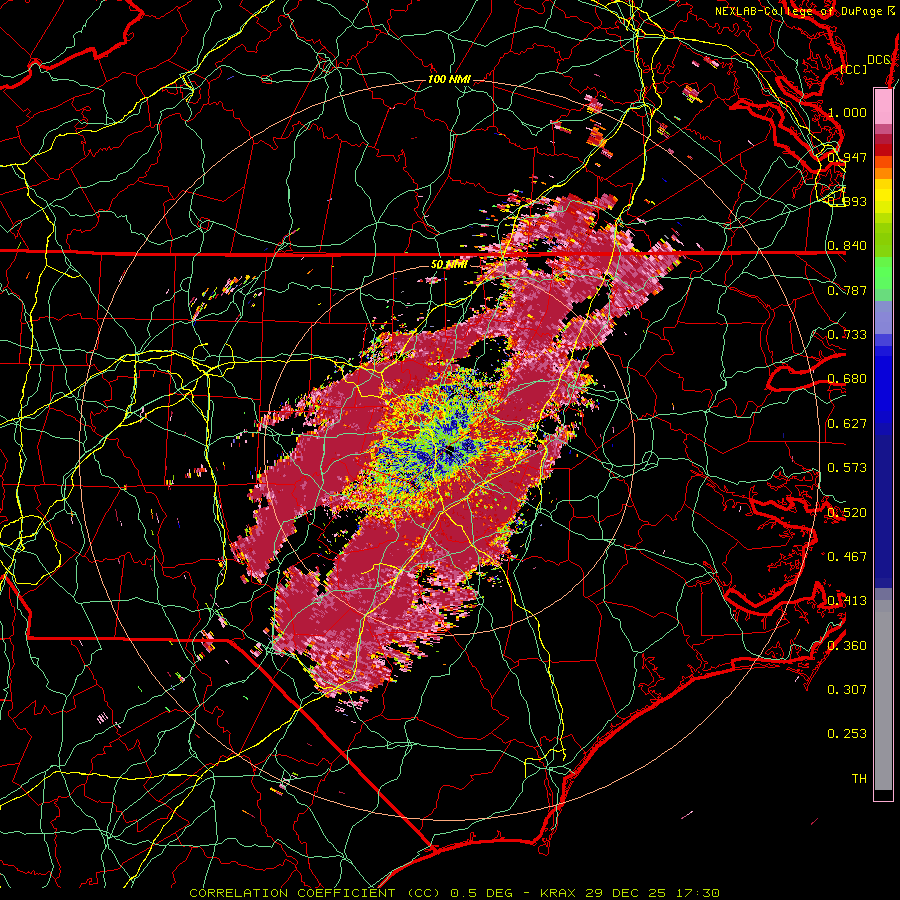Select the 1.000 color scale value
The height and width of the screenshot is (900, 900).
[x=847, y=112]
